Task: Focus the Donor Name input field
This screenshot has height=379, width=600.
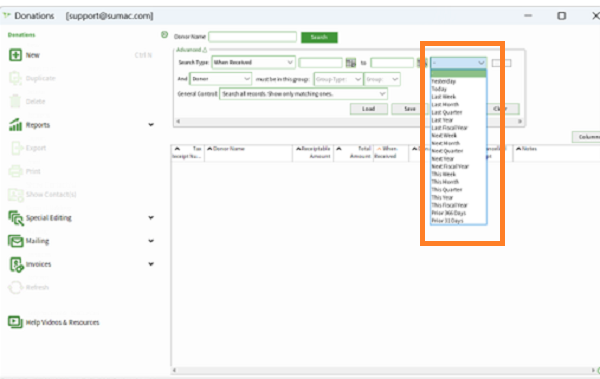Action: pos(253,37)
